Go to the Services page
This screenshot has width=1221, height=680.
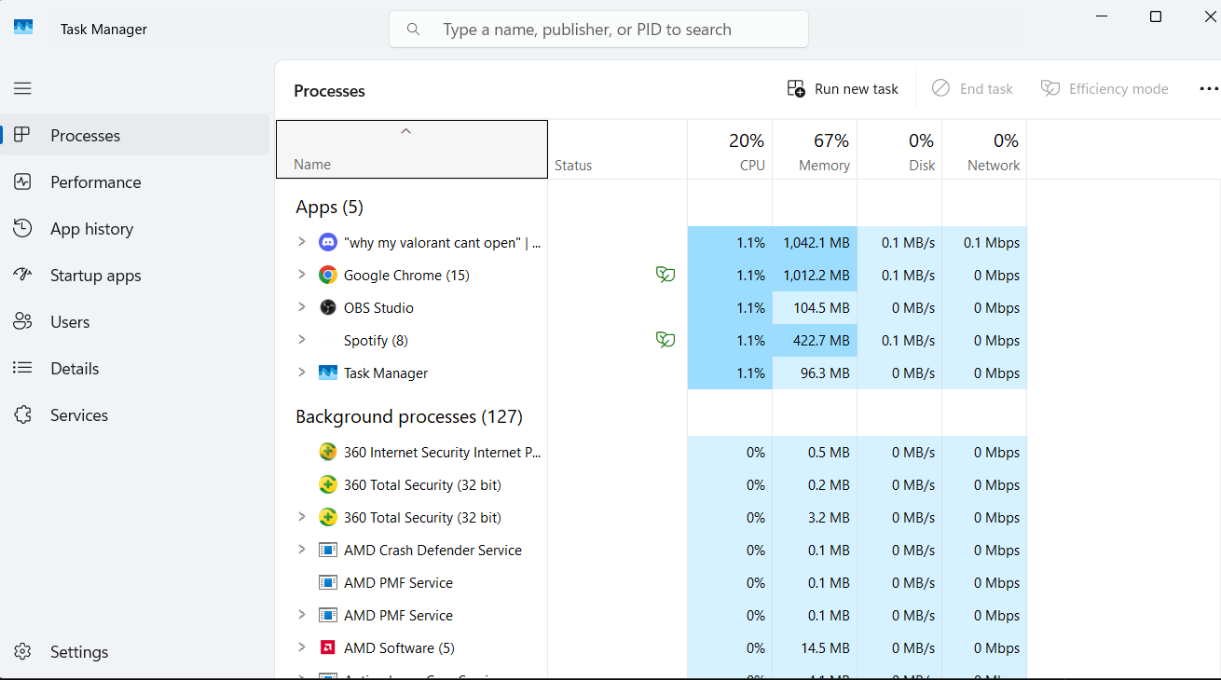(79, 415)
